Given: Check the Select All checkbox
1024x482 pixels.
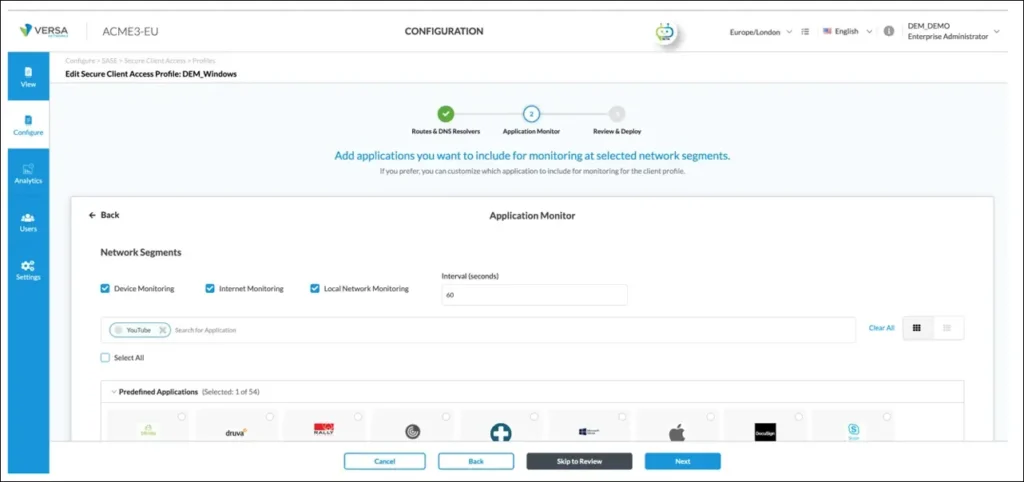Looking at the screenshot, I should [x=105, y=357].
